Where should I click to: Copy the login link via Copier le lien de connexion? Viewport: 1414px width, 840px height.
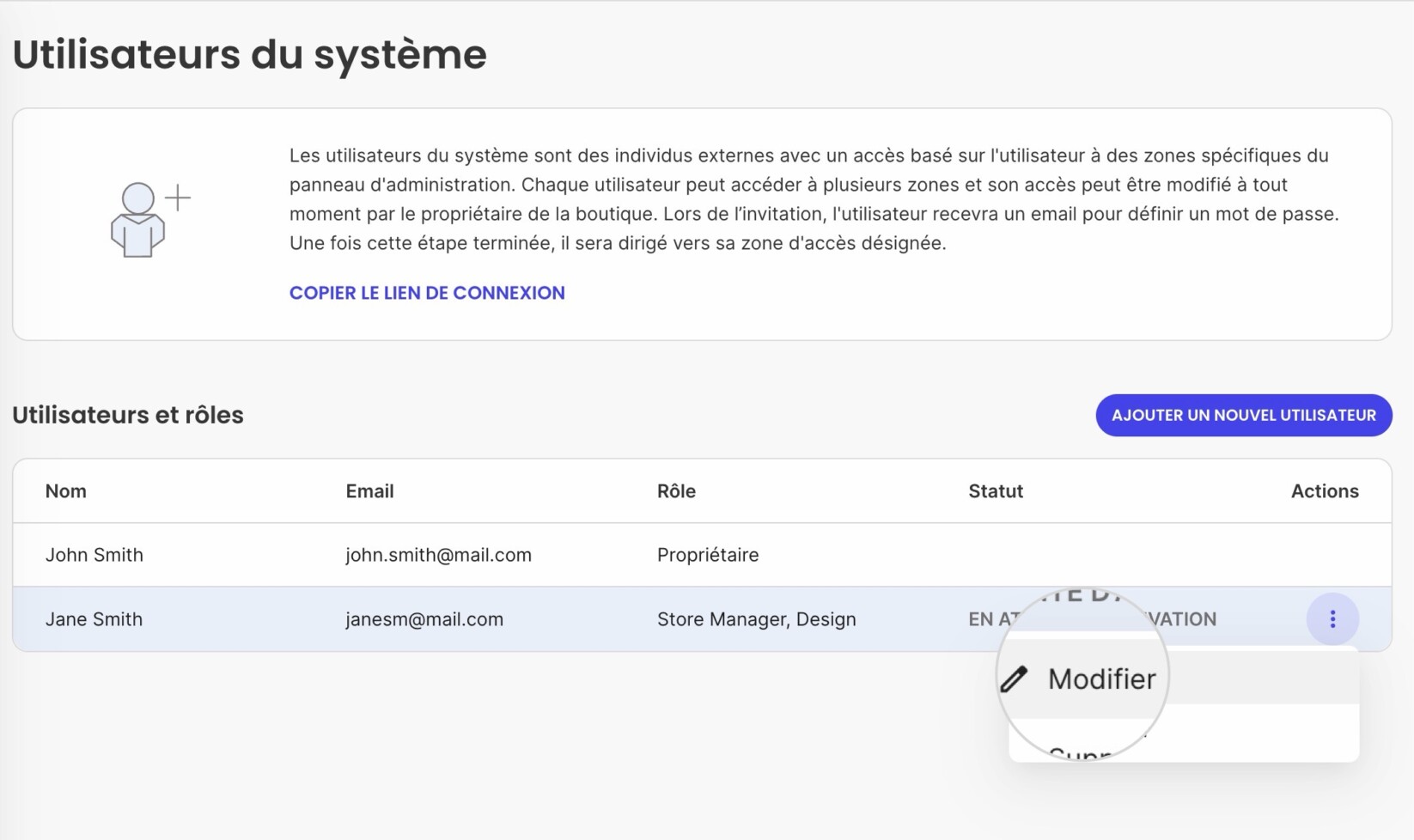pyautogui.click(x=427, y=293)
